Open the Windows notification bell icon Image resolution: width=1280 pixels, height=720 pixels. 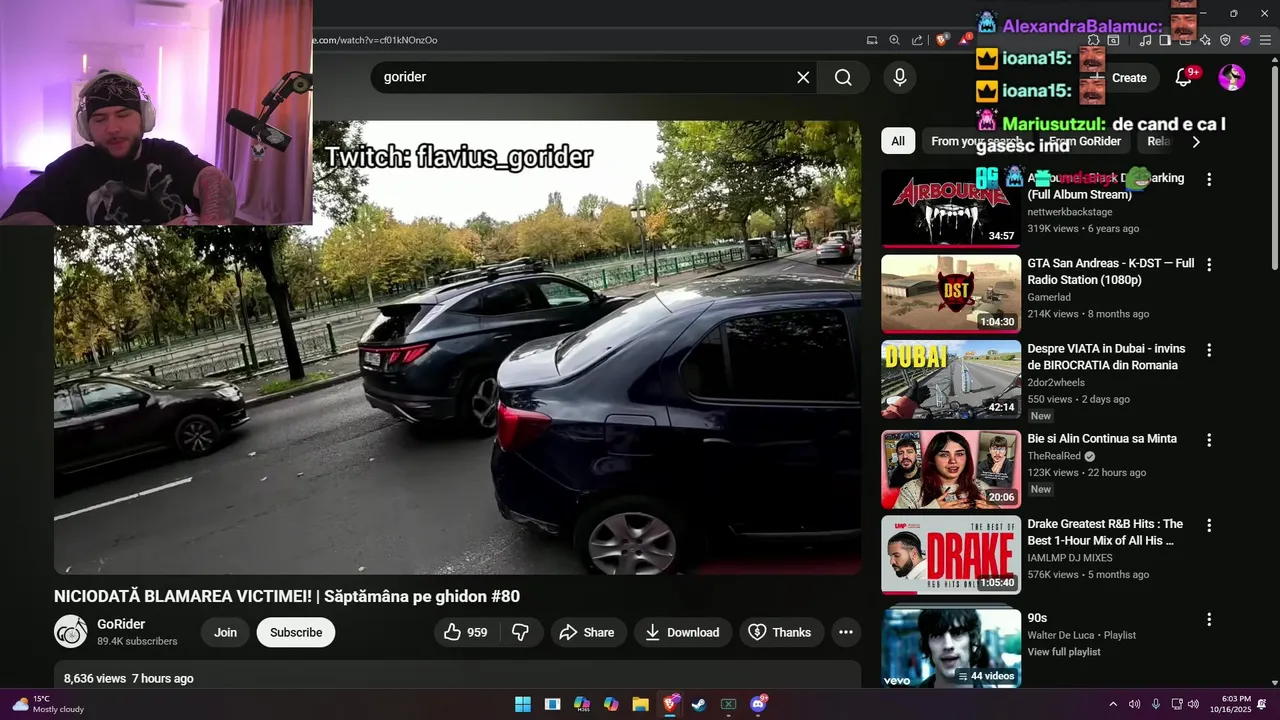click(1263, 704)
